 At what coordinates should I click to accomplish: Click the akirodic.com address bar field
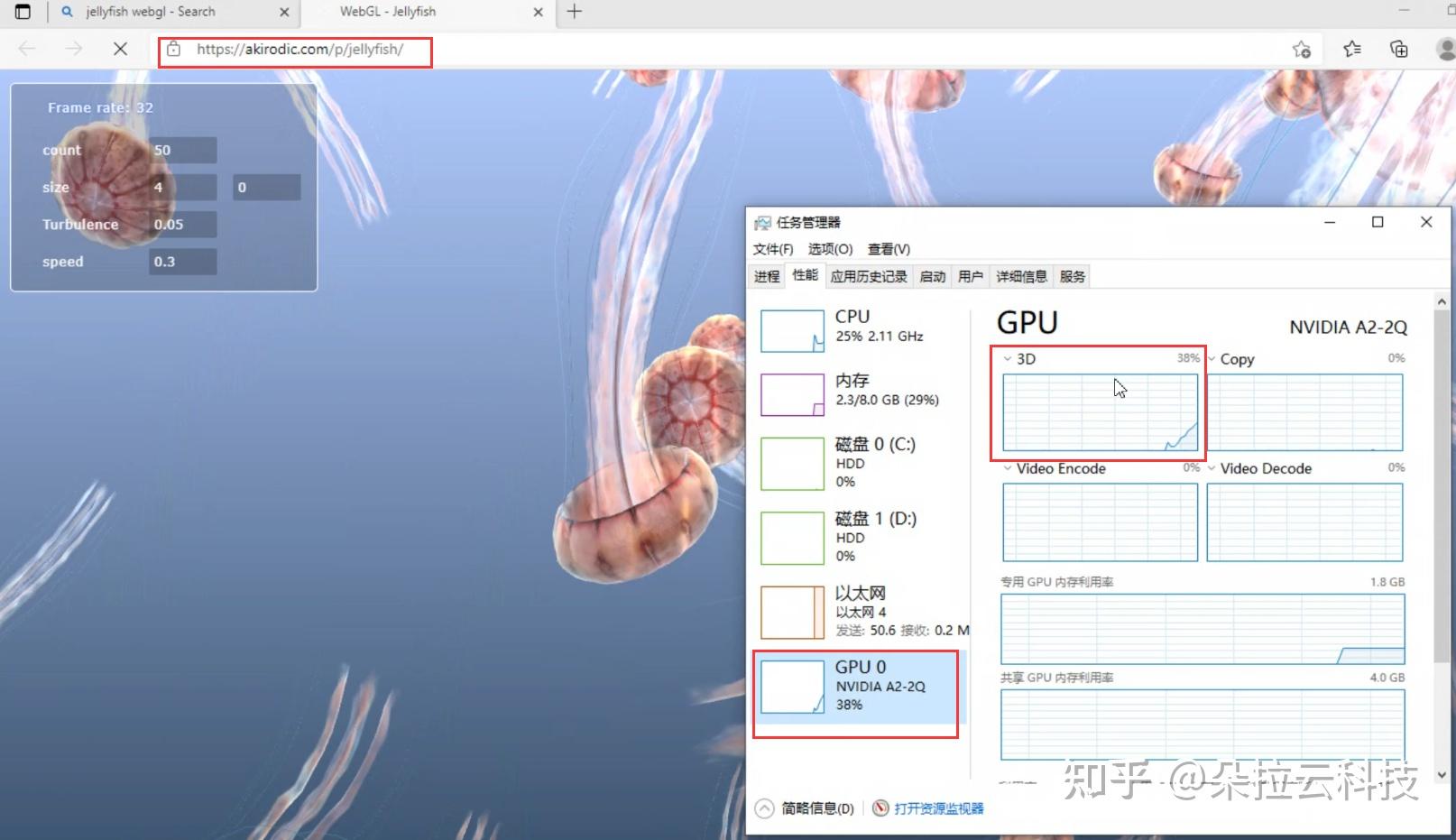click(298, 50)
